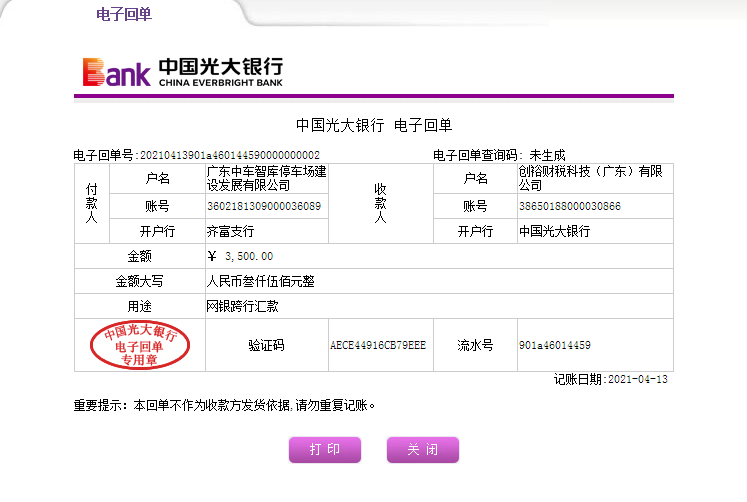Click the 金额大写 label cell
The width and height of the screenshot is (747, 502).
pyautogui.click(x=140, y=281)
